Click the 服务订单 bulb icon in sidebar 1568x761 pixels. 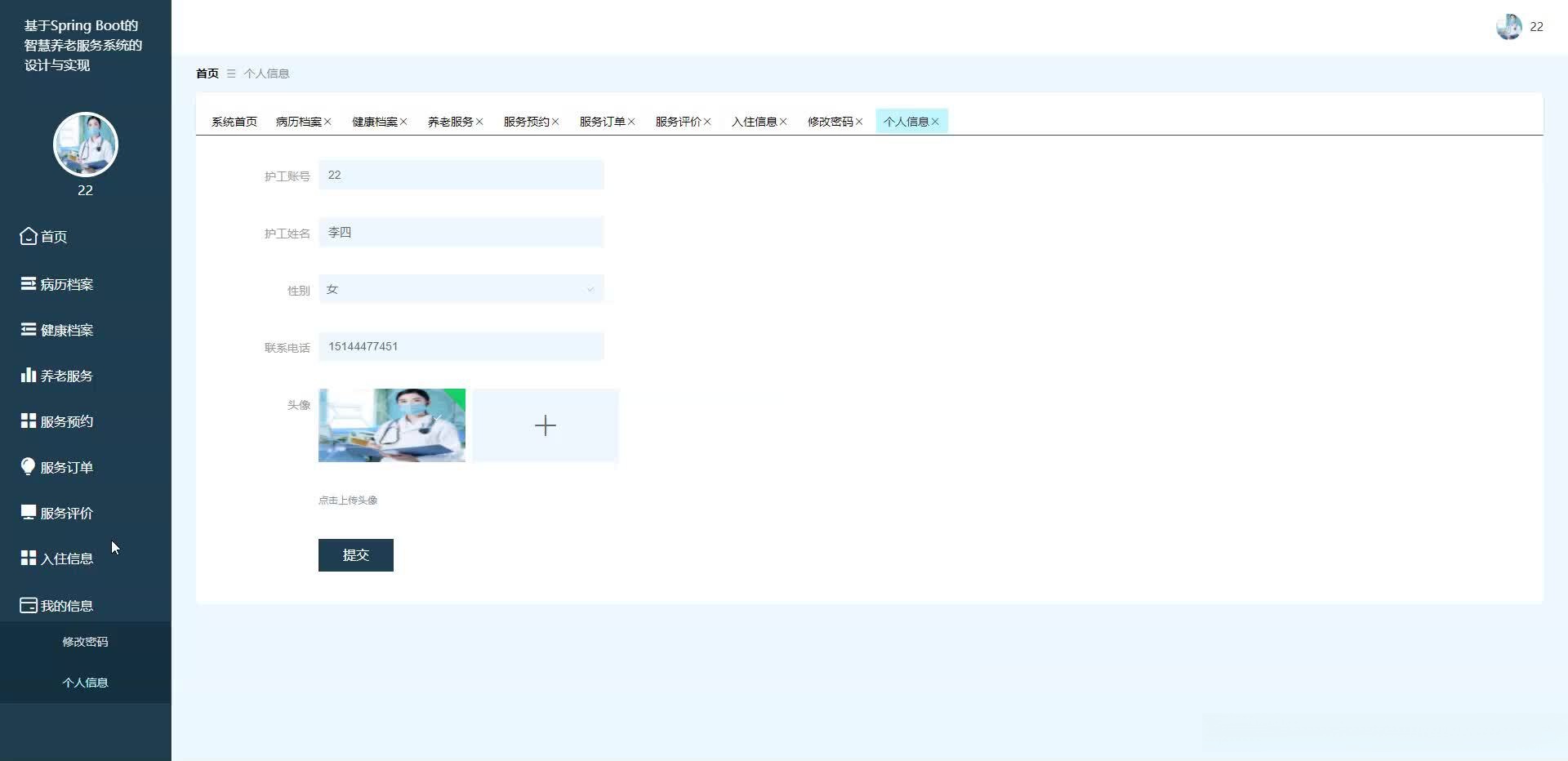(x=29, y=466)
